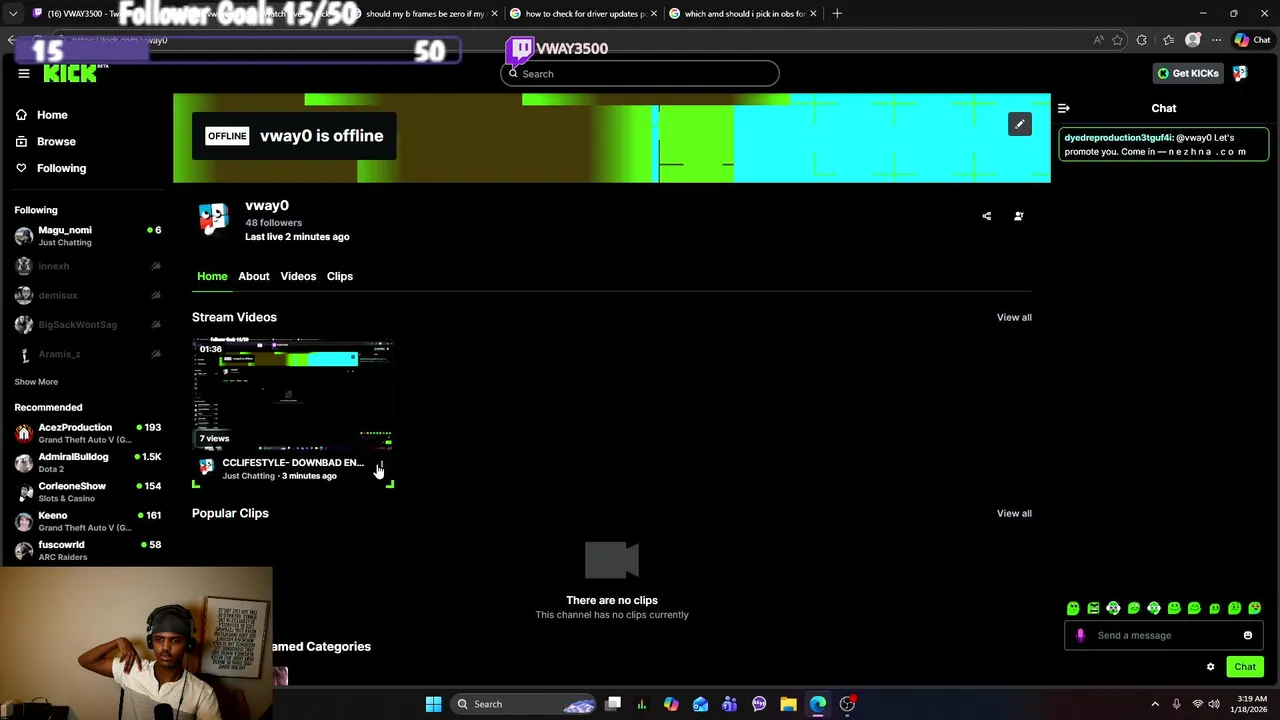This screenshot has height=720, width=1280.
Task: Open recommended channel AcezProduction
Action: 88,433
